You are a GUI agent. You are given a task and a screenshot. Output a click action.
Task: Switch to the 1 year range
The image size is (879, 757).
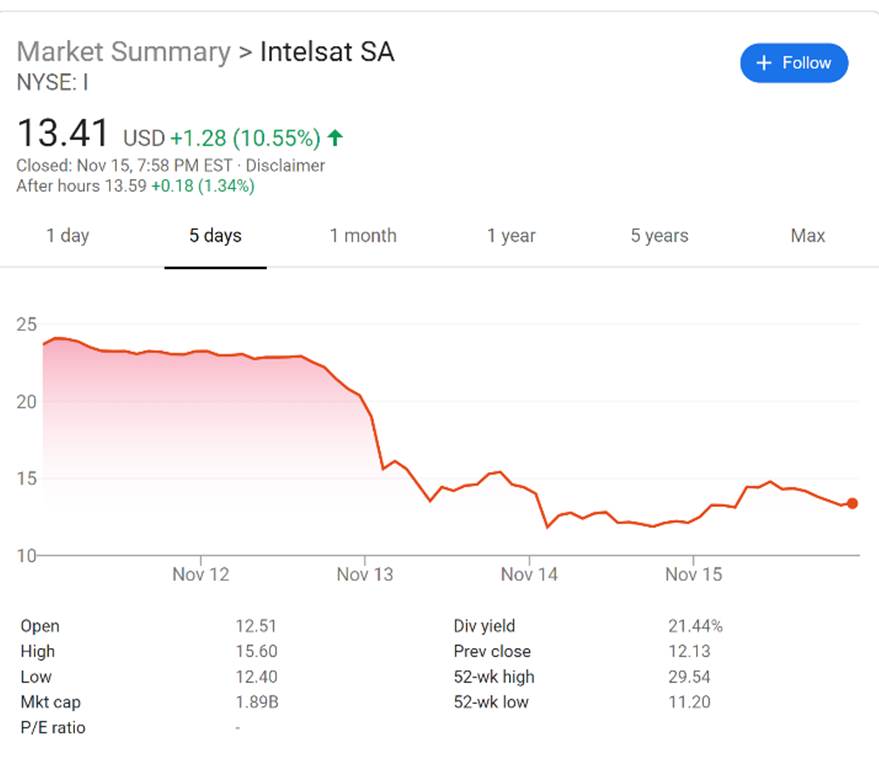click(x=511, y=236)
